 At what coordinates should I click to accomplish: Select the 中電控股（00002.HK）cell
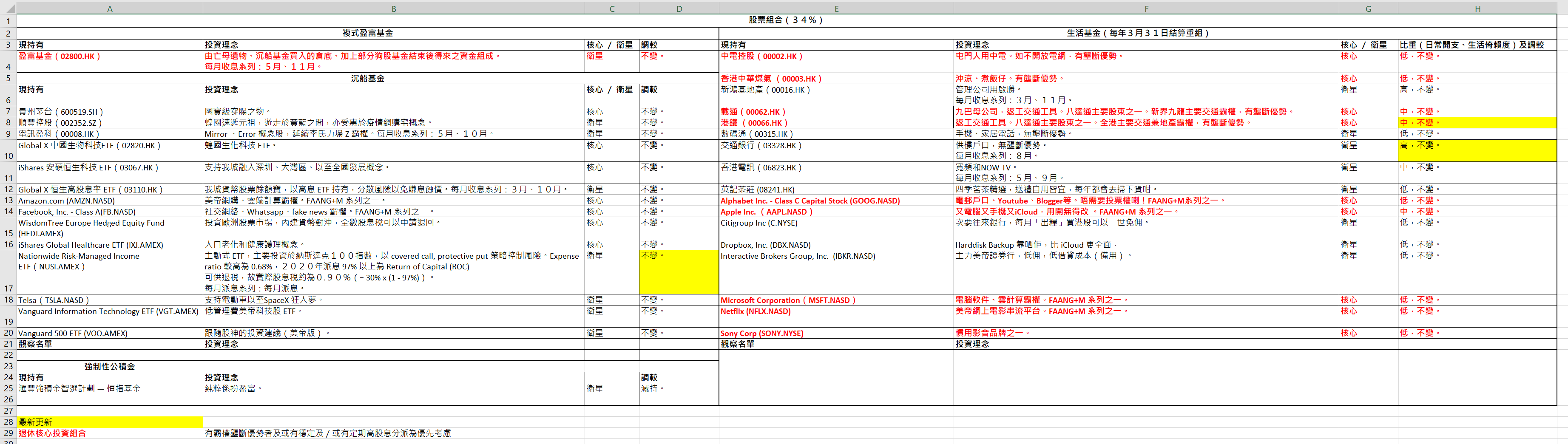coord(836,62)
